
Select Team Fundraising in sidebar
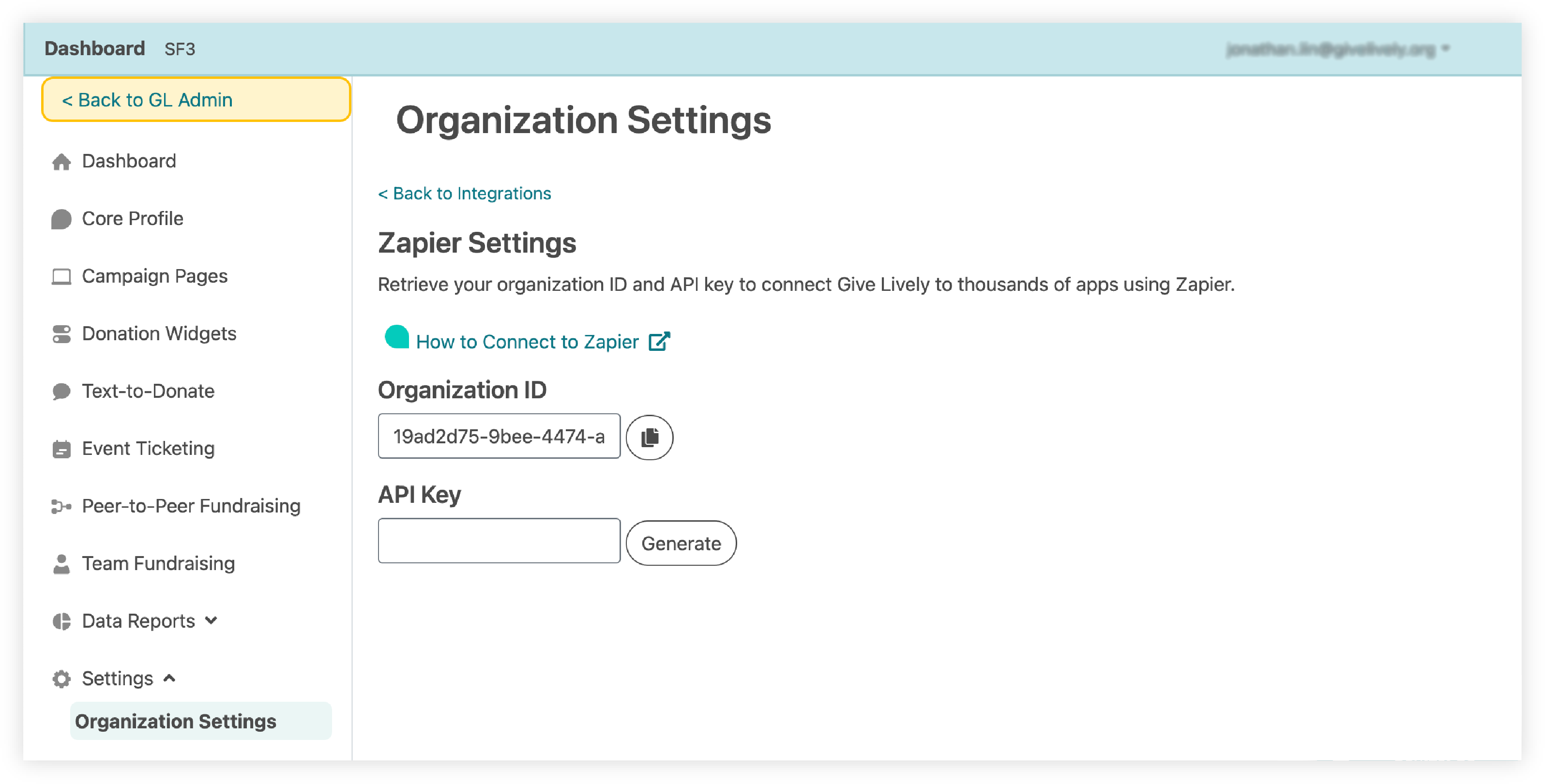point(158,563)
